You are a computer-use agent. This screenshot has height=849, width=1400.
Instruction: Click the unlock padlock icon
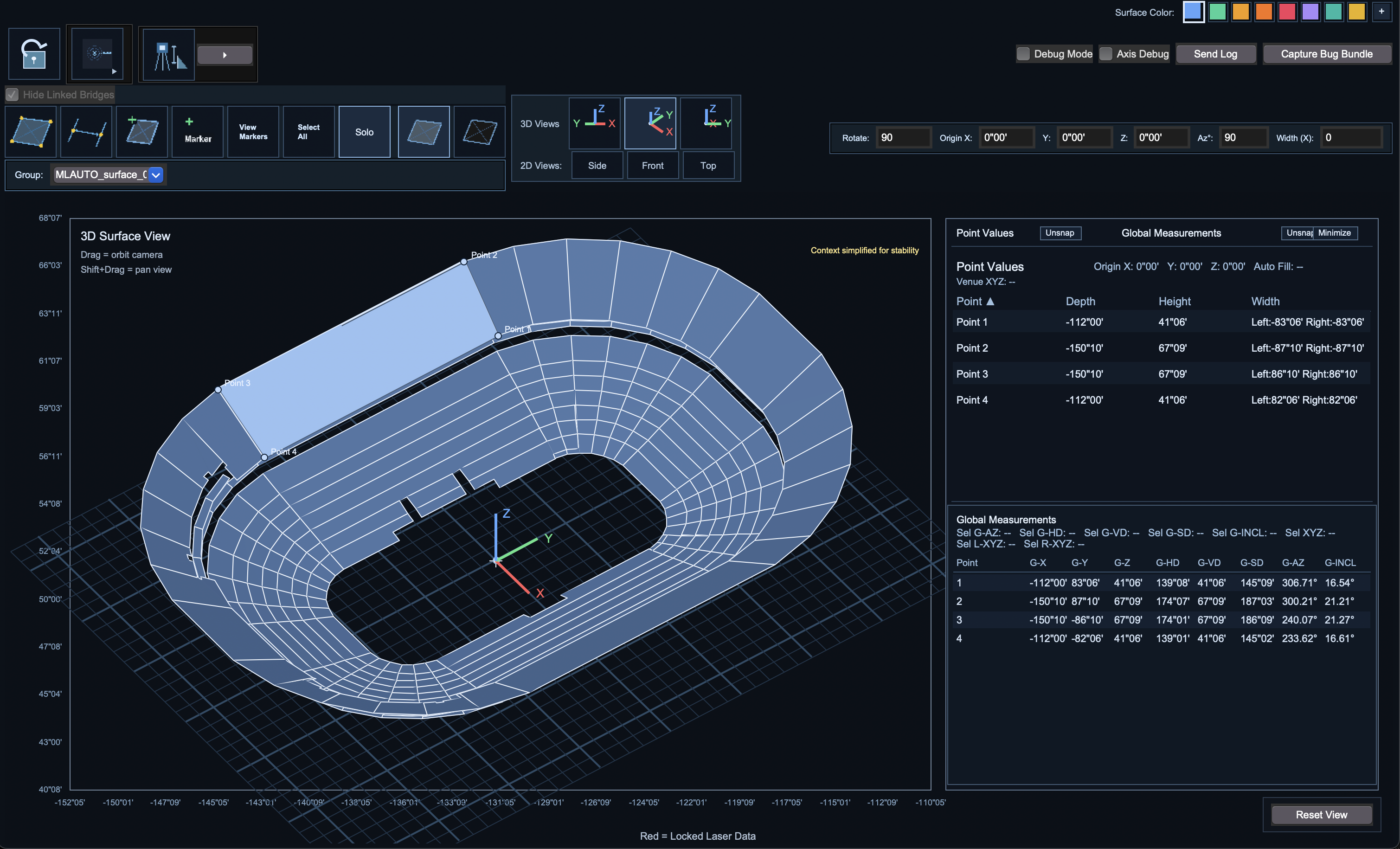pos(34,54)
